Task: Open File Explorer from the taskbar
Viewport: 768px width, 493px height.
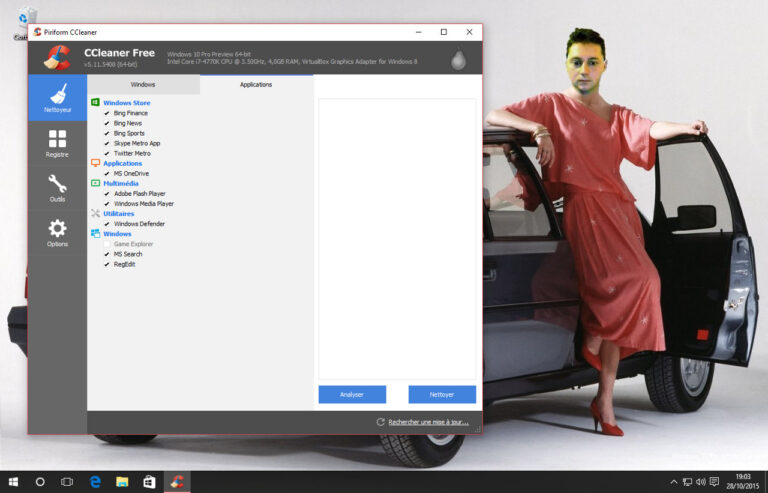Action: 122,481
